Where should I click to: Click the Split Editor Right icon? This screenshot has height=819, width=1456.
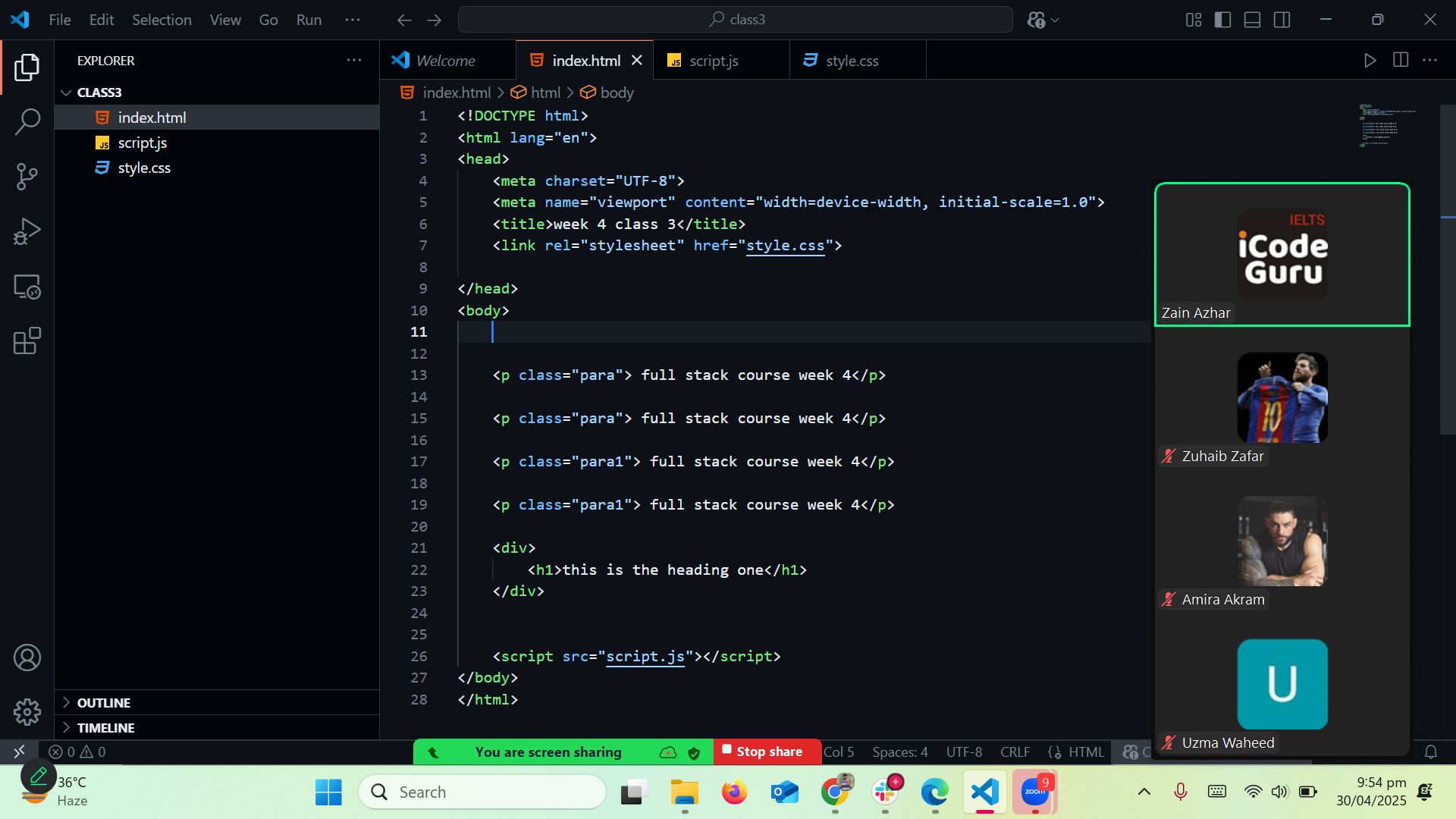tap(1401, 61)
